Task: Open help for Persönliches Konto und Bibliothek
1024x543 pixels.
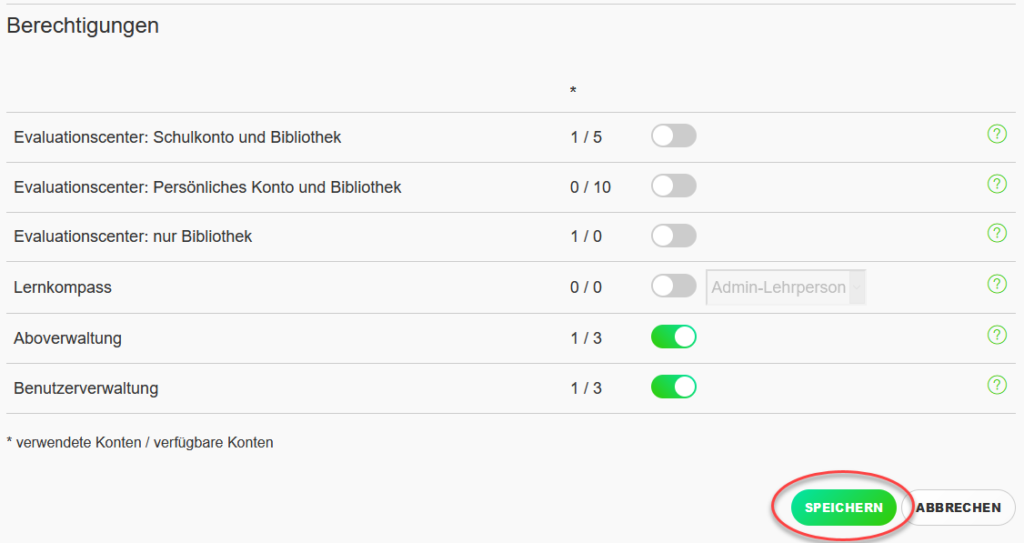Action: pos(997,184)
